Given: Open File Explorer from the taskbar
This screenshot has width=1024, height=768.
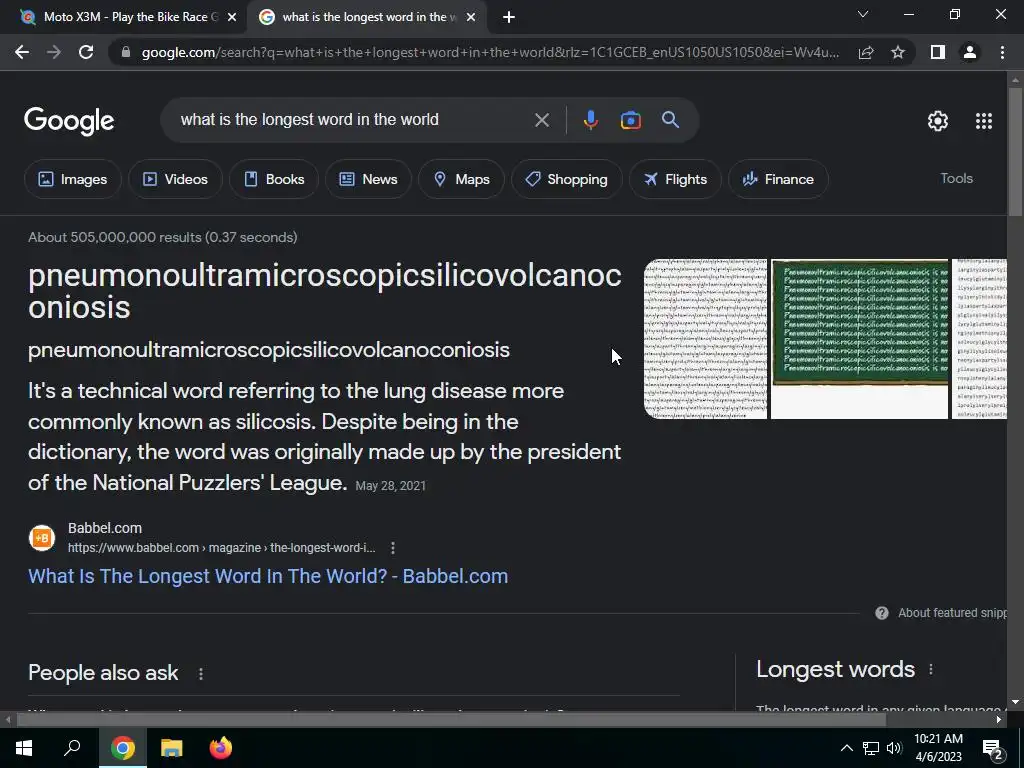Looking at the screenshot, I should pyautogui.click(x=172, y=748).
